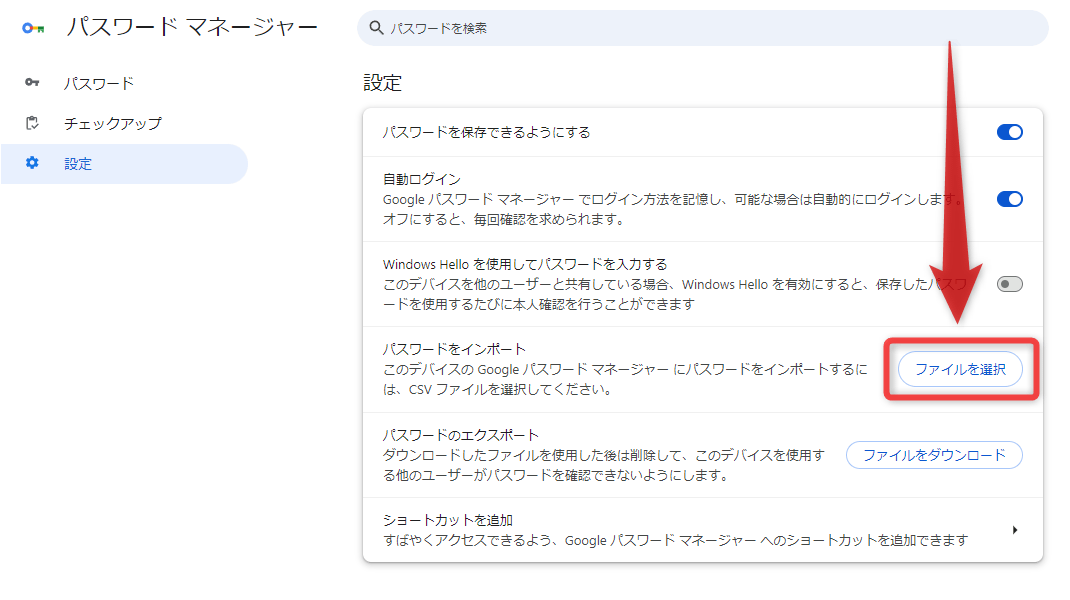Select the 設定 sidebar item
The width and height of the screenshot is (1070, 600).
point(124,164)
